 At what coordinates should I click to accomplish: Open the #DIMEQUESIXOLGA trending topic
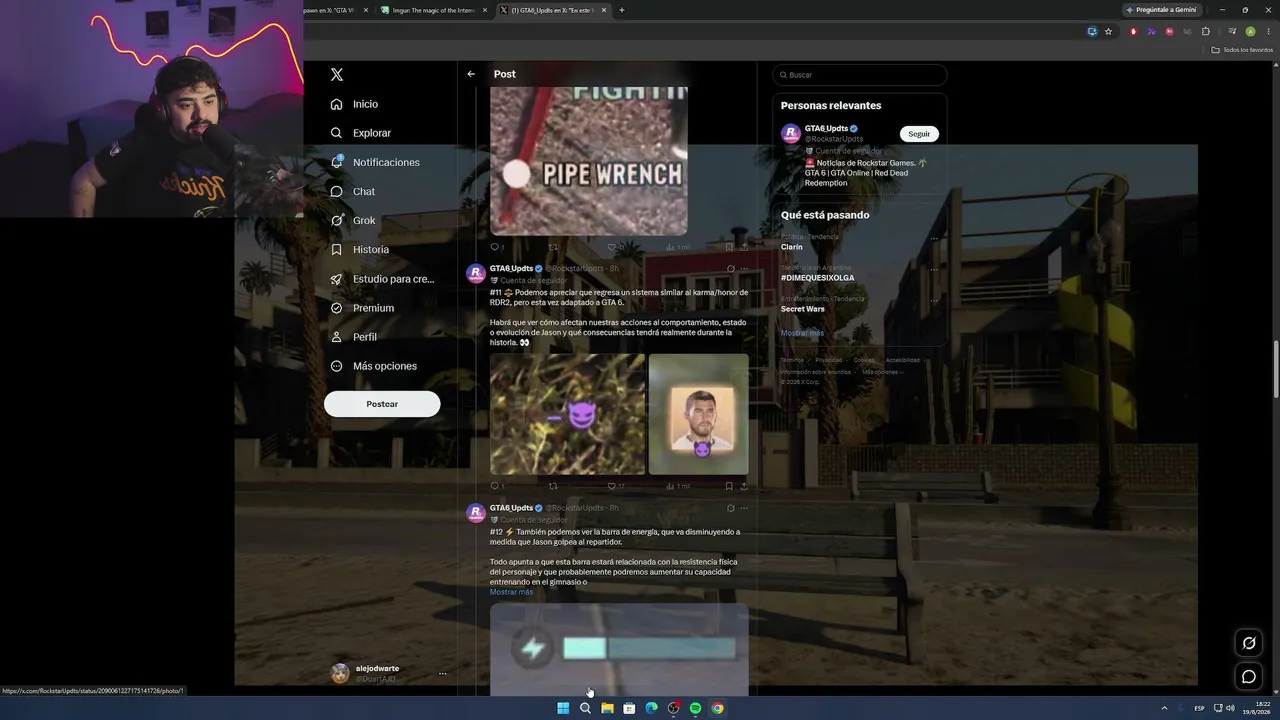point(817,278)
